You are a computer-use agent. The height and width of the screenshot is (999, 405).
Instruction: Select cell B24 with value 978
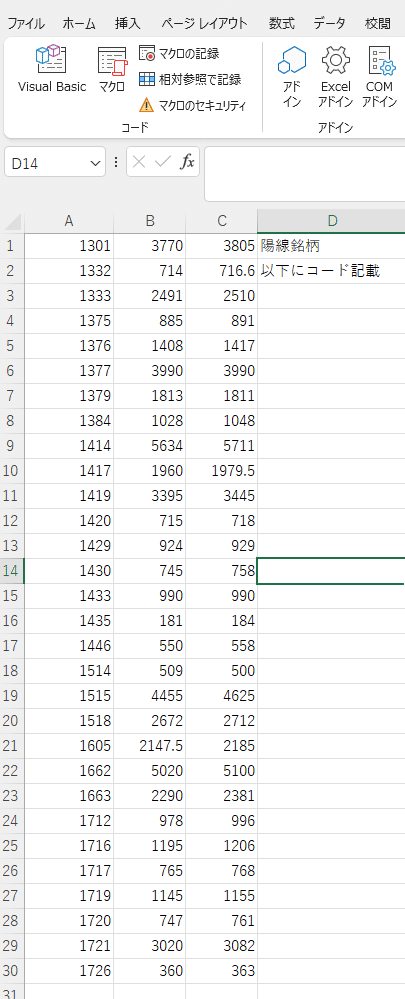tap(150, 821)
